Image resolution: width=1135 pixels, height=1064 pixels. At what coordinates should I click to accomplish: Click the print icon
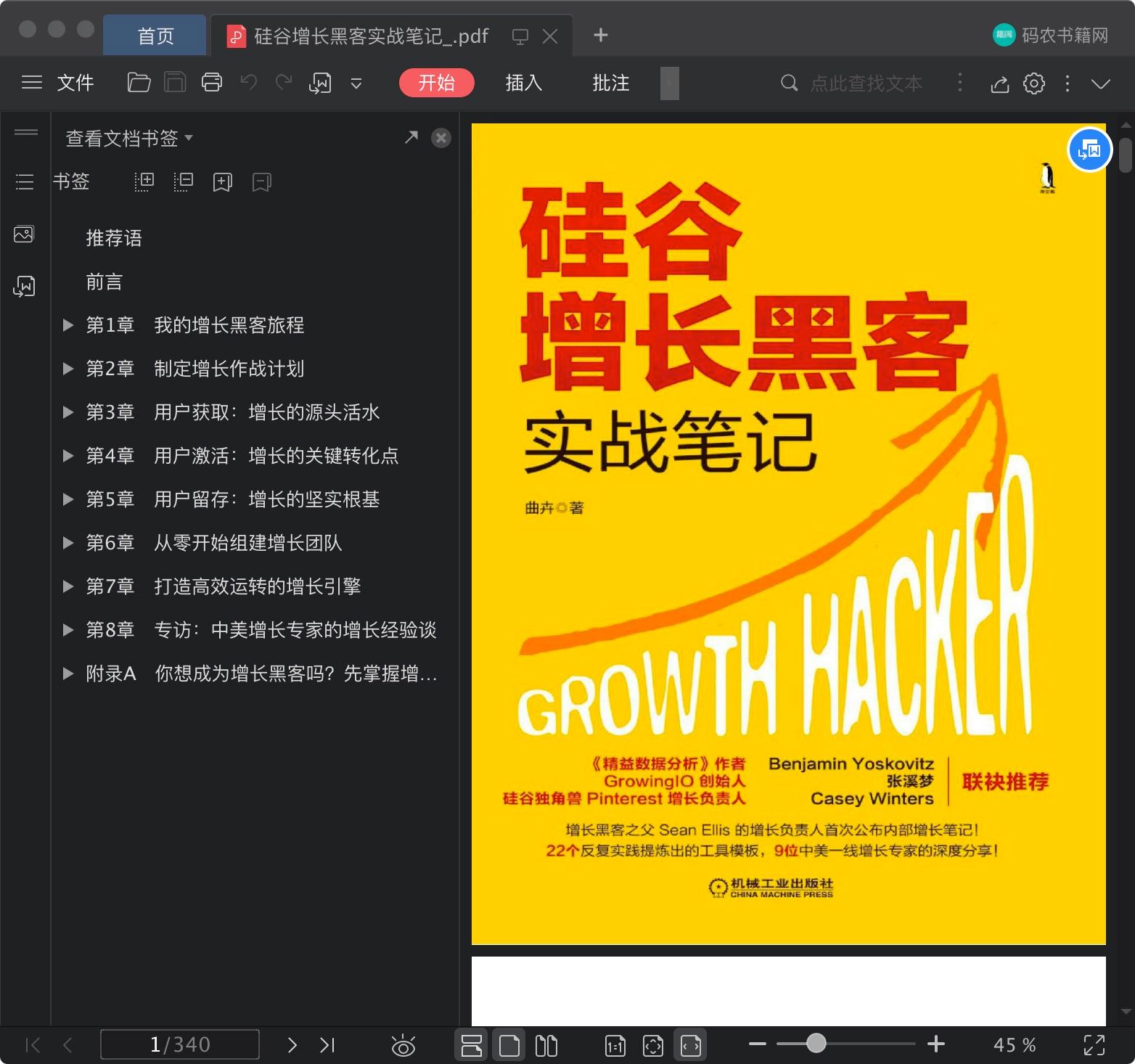click(x=212, y=83)
